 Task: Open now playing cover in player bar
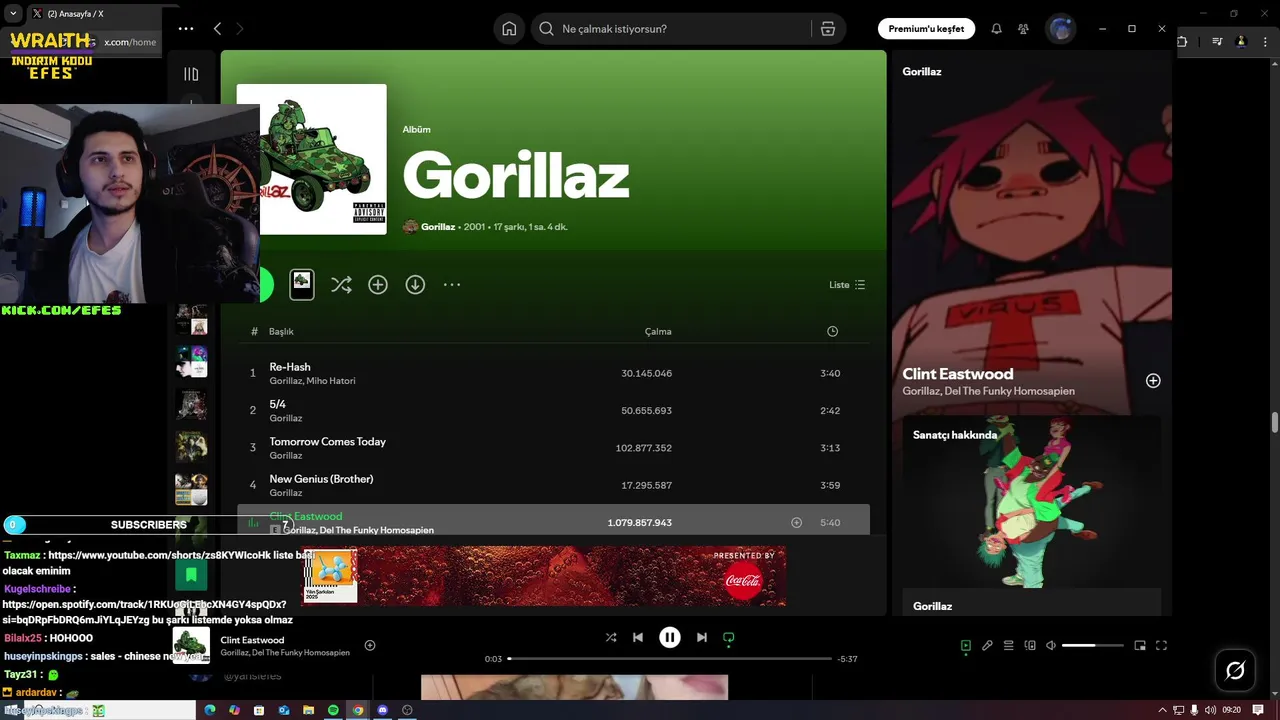point(191,645)
